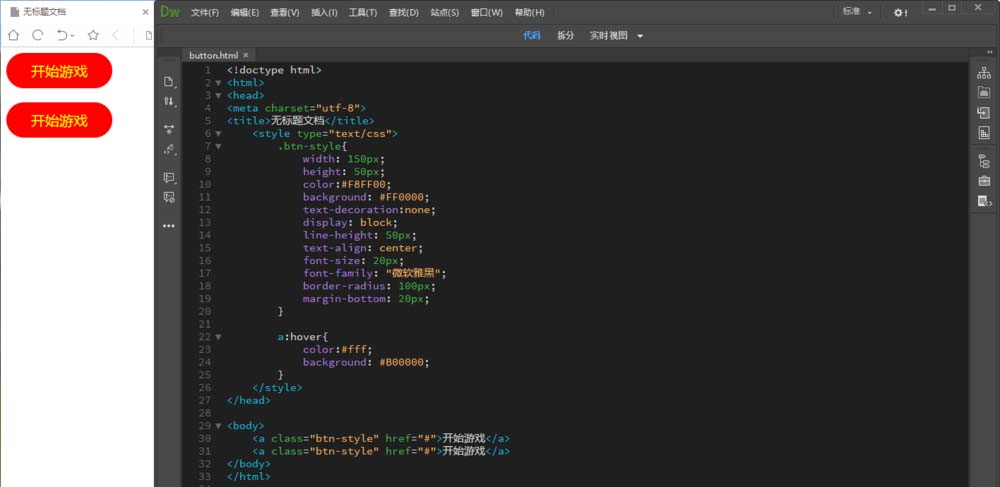Switch to 实时视图 view

(608, 36)
